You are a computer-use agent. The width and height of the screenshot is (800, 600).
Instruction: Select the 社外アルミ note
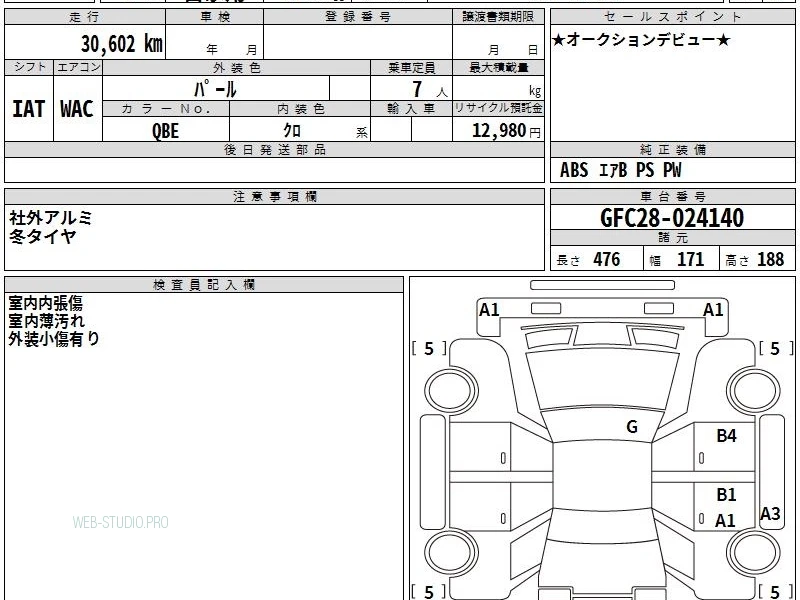[x=51, y=218]
